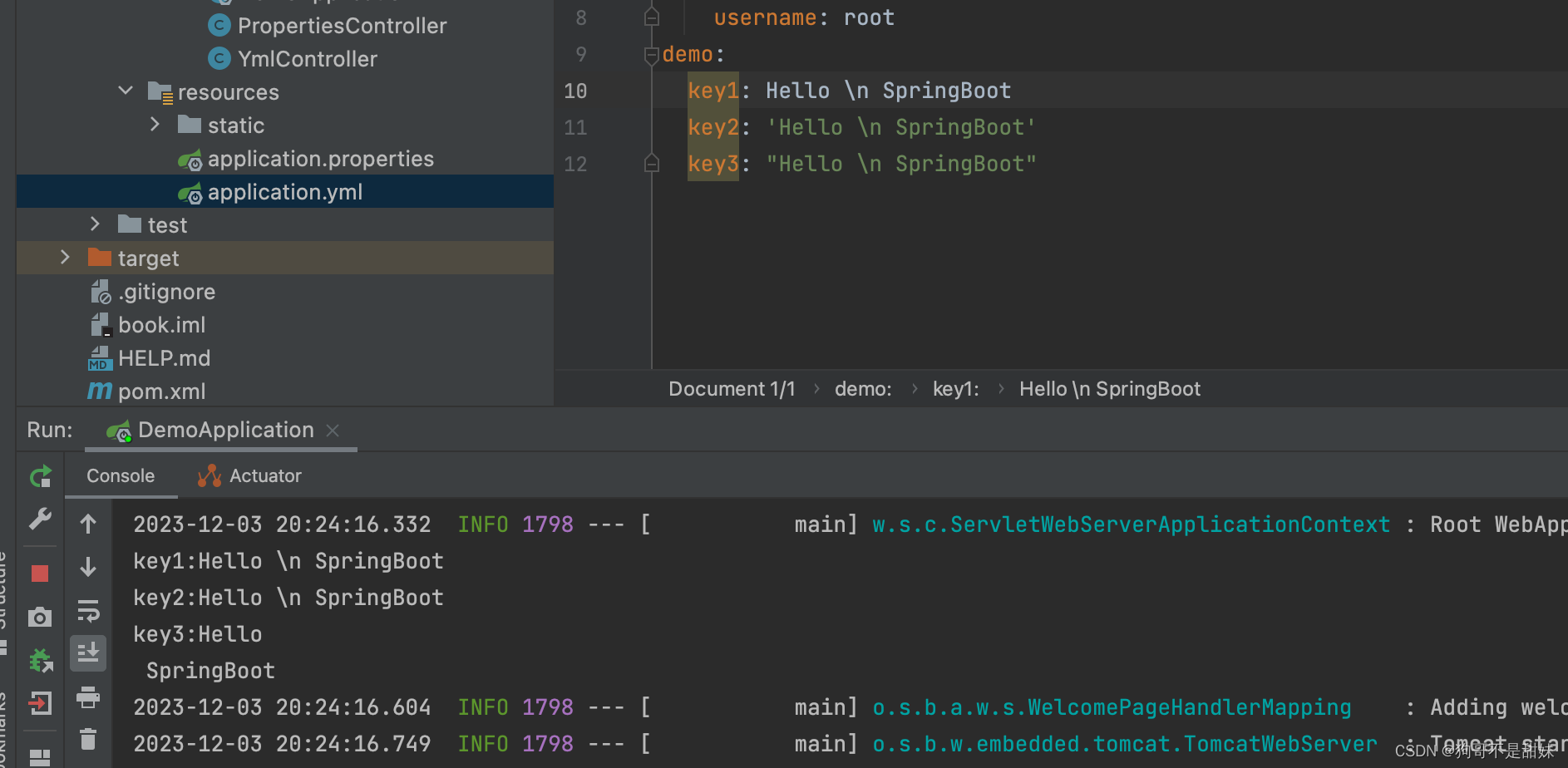Select the resources folder

[228, 92]
